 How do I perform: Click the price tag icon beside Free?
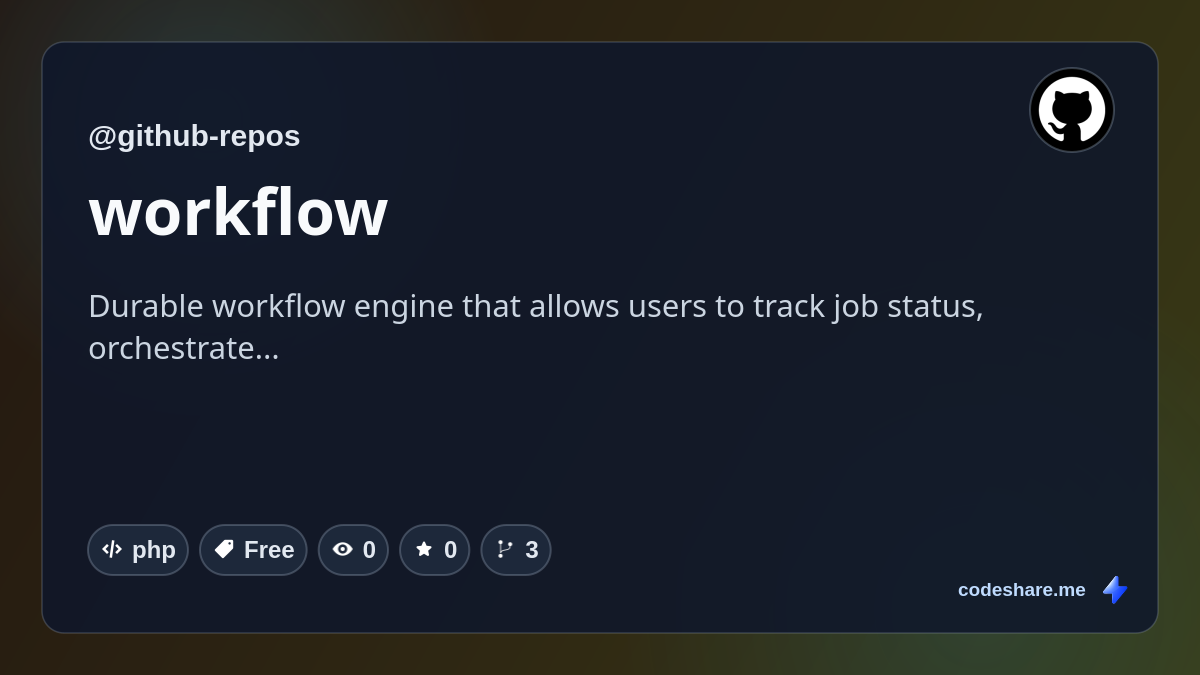(224, 549)
